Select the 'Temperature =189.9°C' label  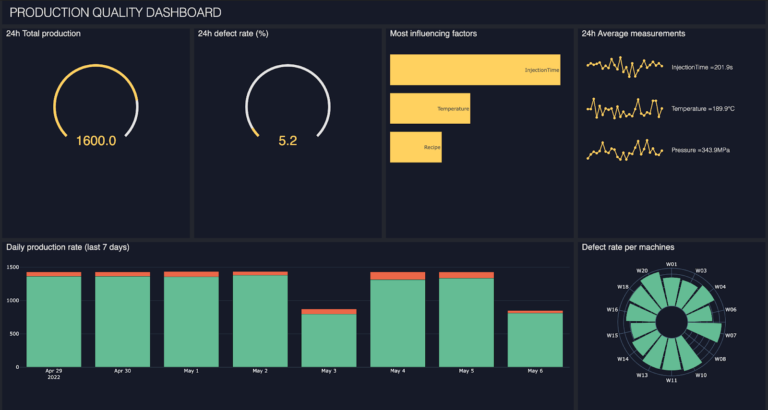(x=703, y=109)
